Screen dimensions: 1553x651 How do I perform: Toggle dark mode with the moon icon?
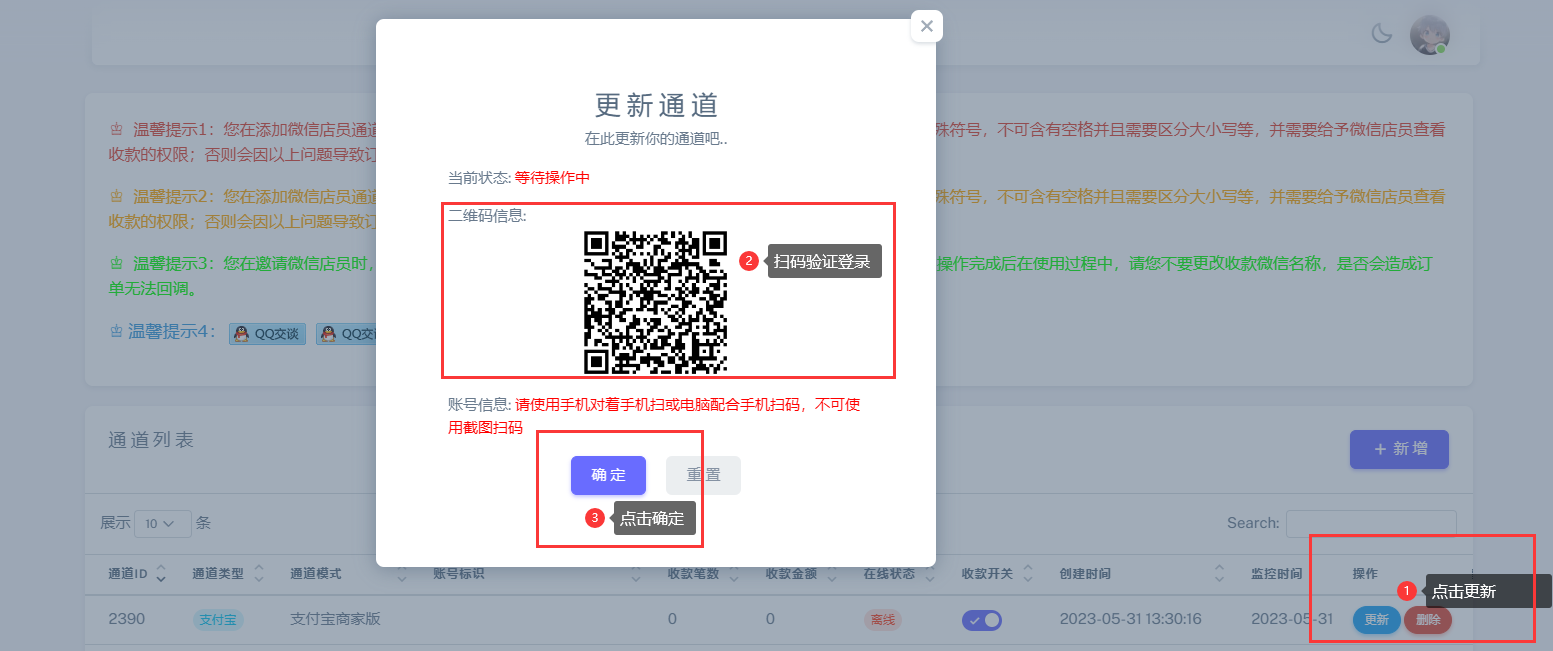click(x=1381, y=35)
